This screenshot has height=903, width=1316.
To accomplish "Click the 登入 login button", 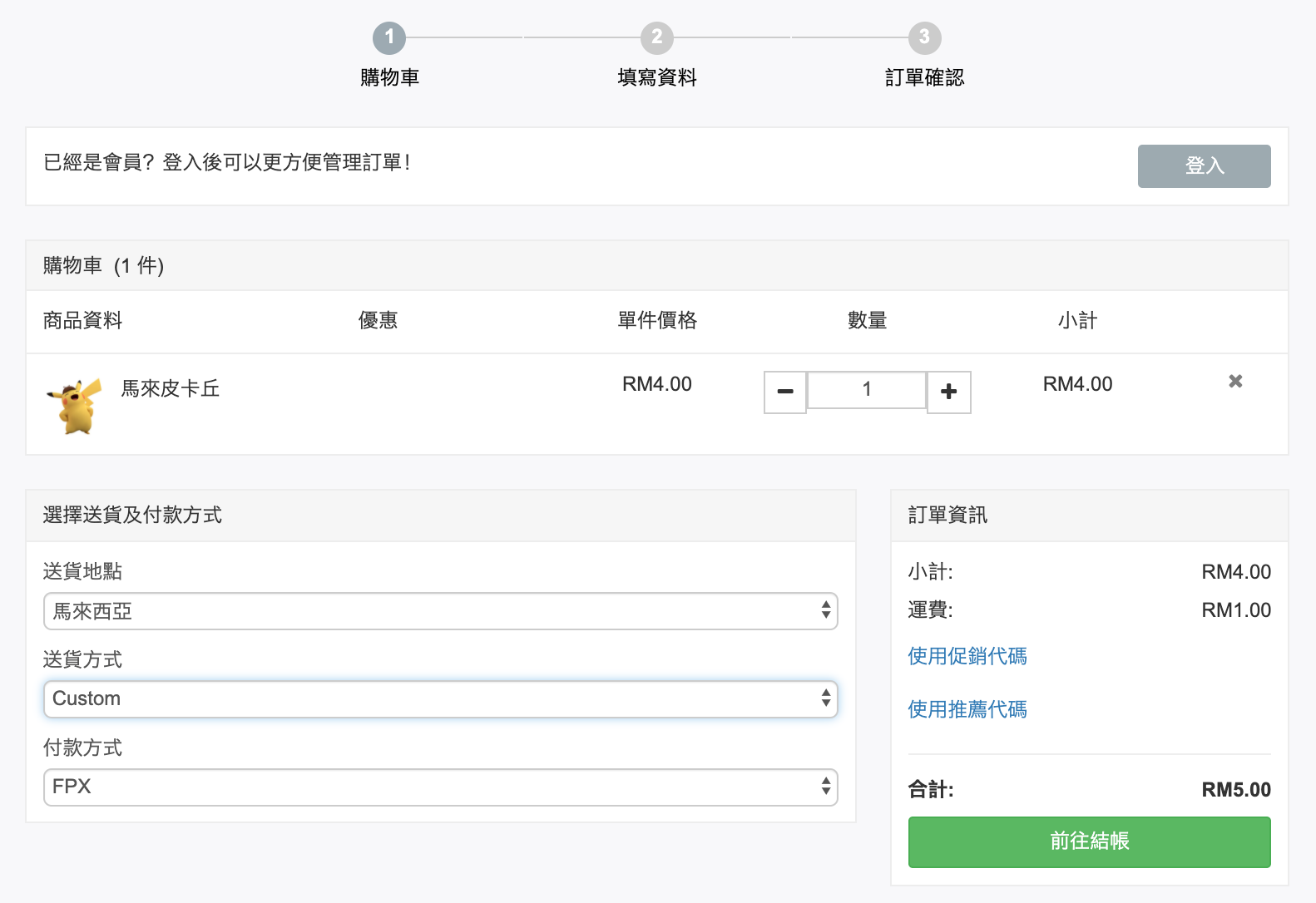I will tap(1204, 166).
